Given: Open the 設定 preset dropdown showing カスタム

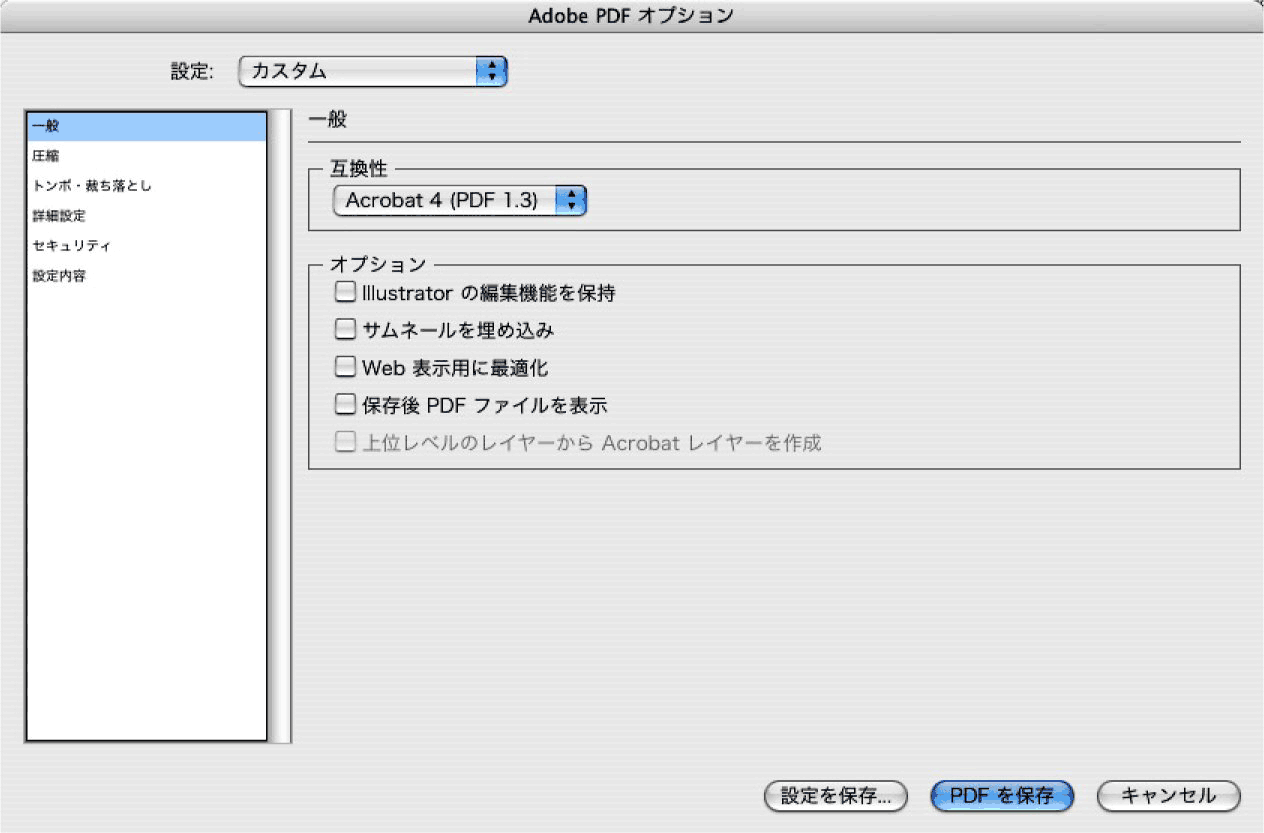Looking at the screenshot, I should click(370, 71).
